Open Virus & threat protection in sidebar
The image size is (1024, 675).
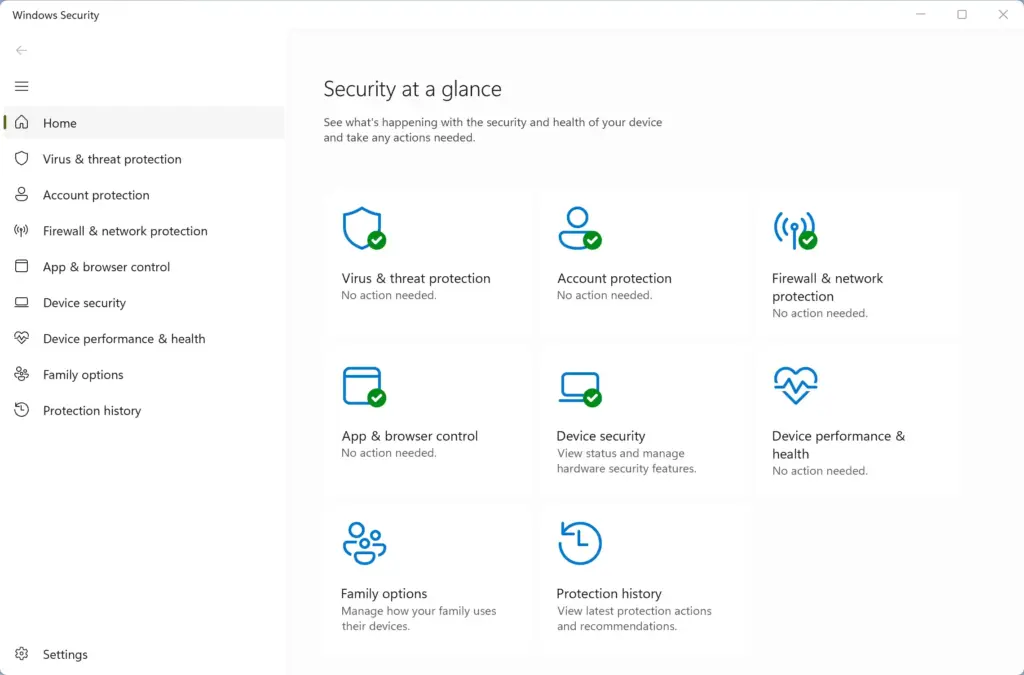[144, 159]
